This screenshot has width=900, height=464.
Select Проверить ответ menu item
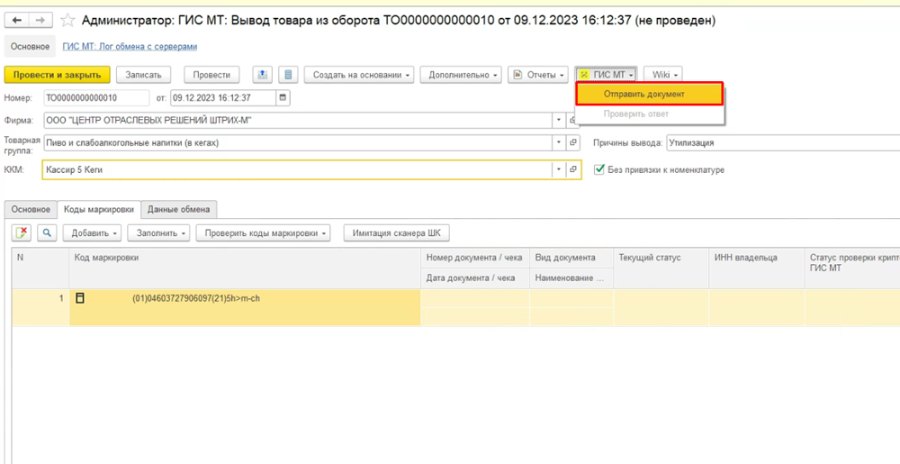[649, 114]
